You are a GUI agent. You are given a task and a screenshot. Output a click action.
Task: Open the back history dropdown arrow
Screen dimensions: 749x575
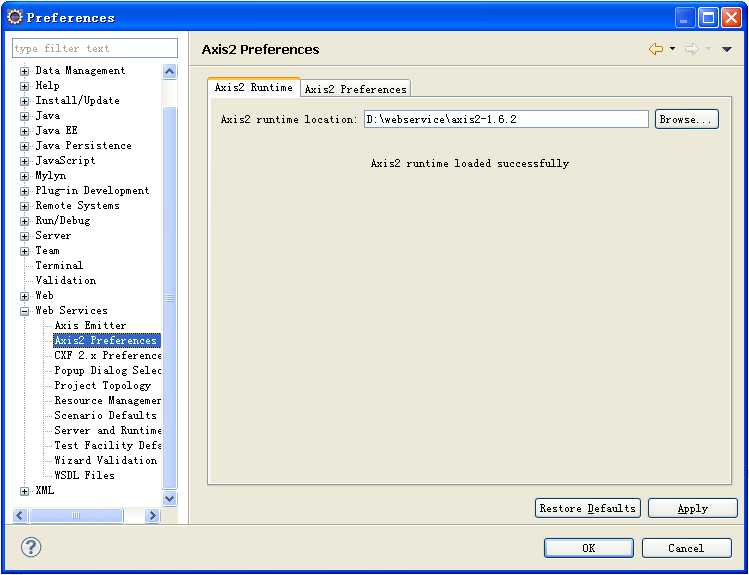coord(673,49)
